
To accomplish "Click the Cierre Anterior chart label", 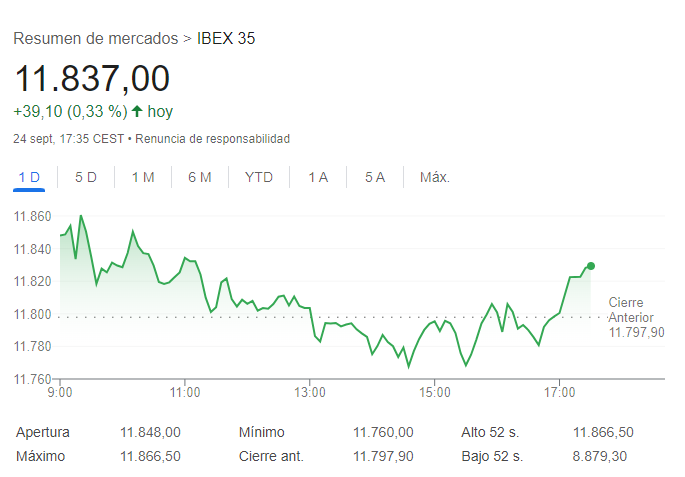I will pos(634,317).
